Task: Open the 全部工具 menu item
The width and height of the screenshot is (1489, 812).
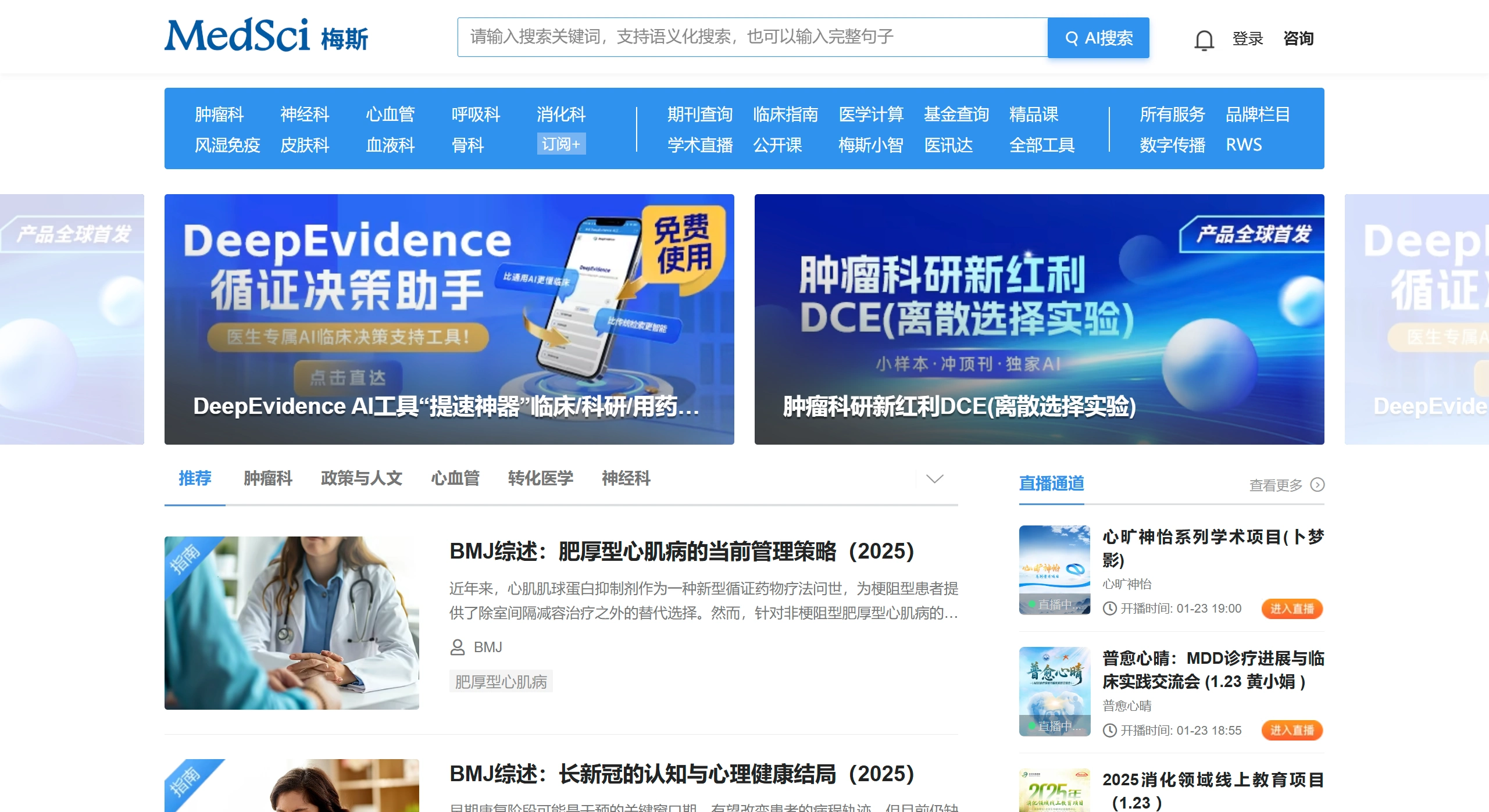Action: tap(1042, 145)
